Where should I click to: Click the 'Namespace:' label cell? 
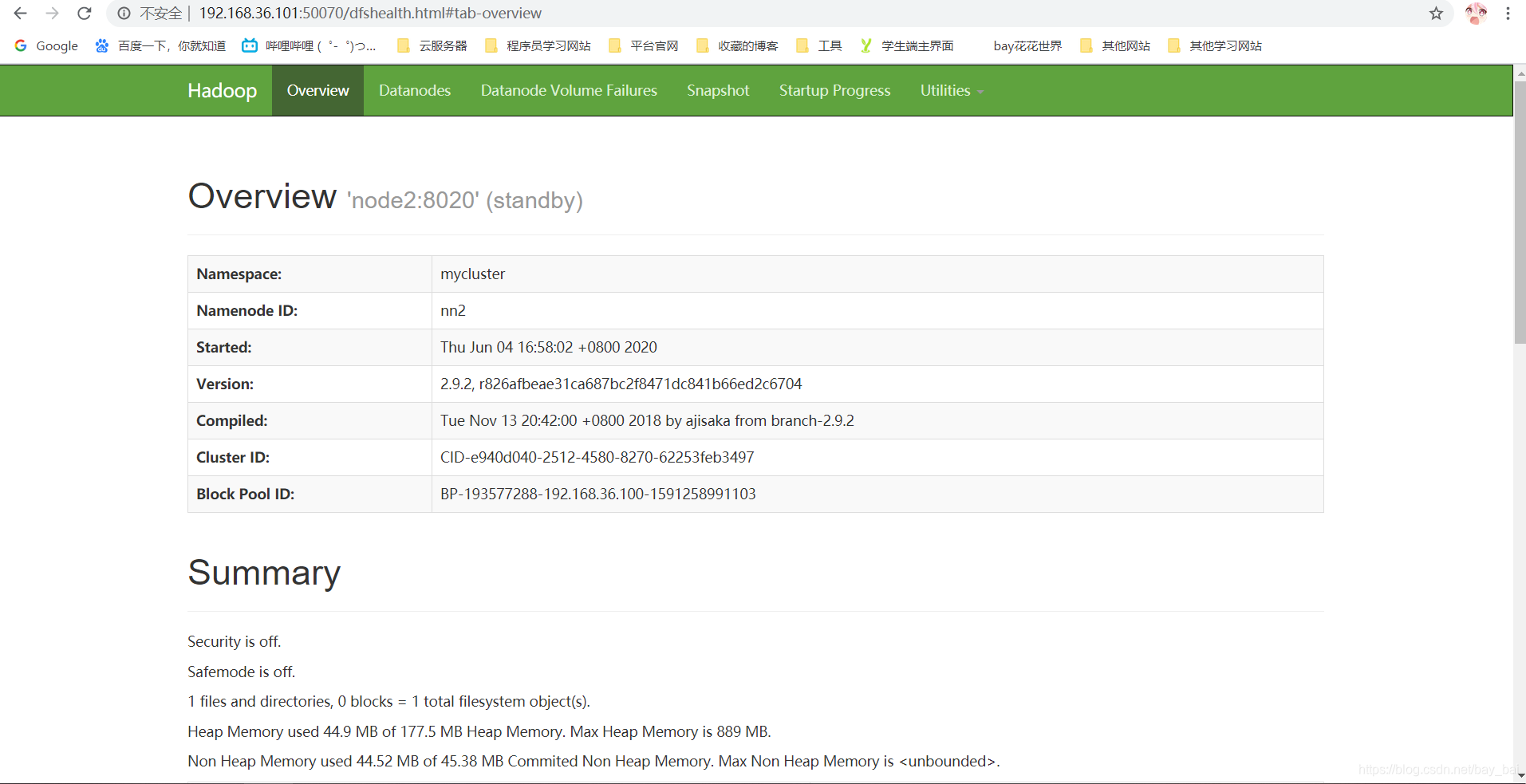(x=310, y=274)
